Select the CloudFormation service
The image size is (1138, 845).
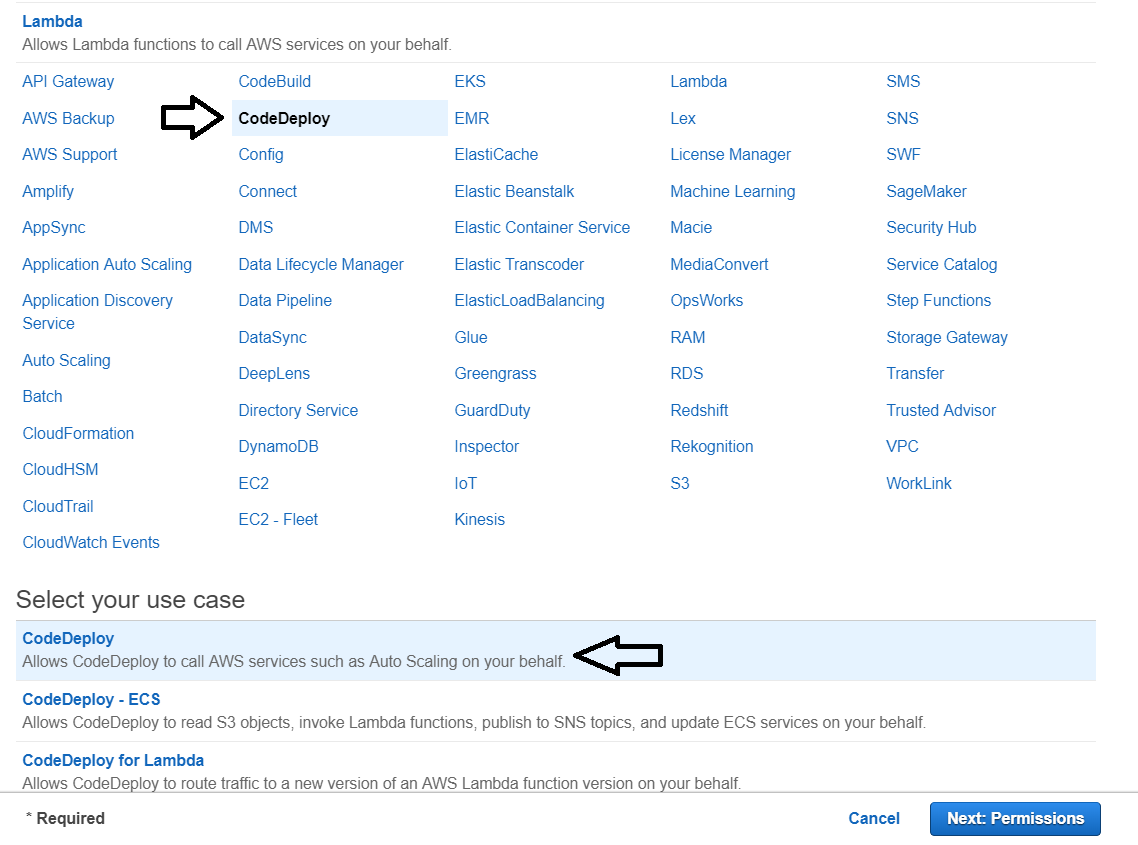[78, 433]
